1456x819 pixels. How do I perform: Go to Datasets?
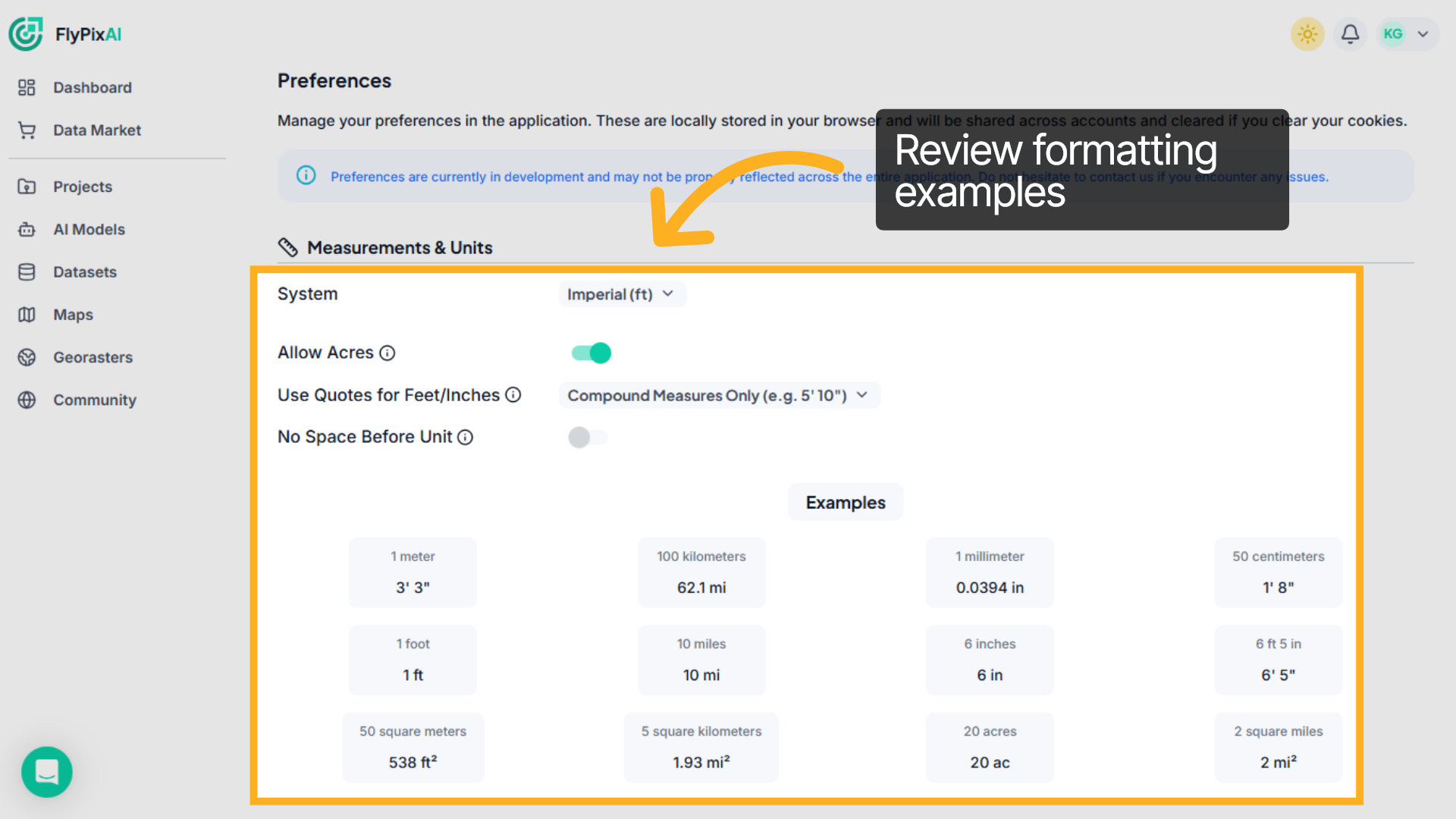click(x=85, y=272)
